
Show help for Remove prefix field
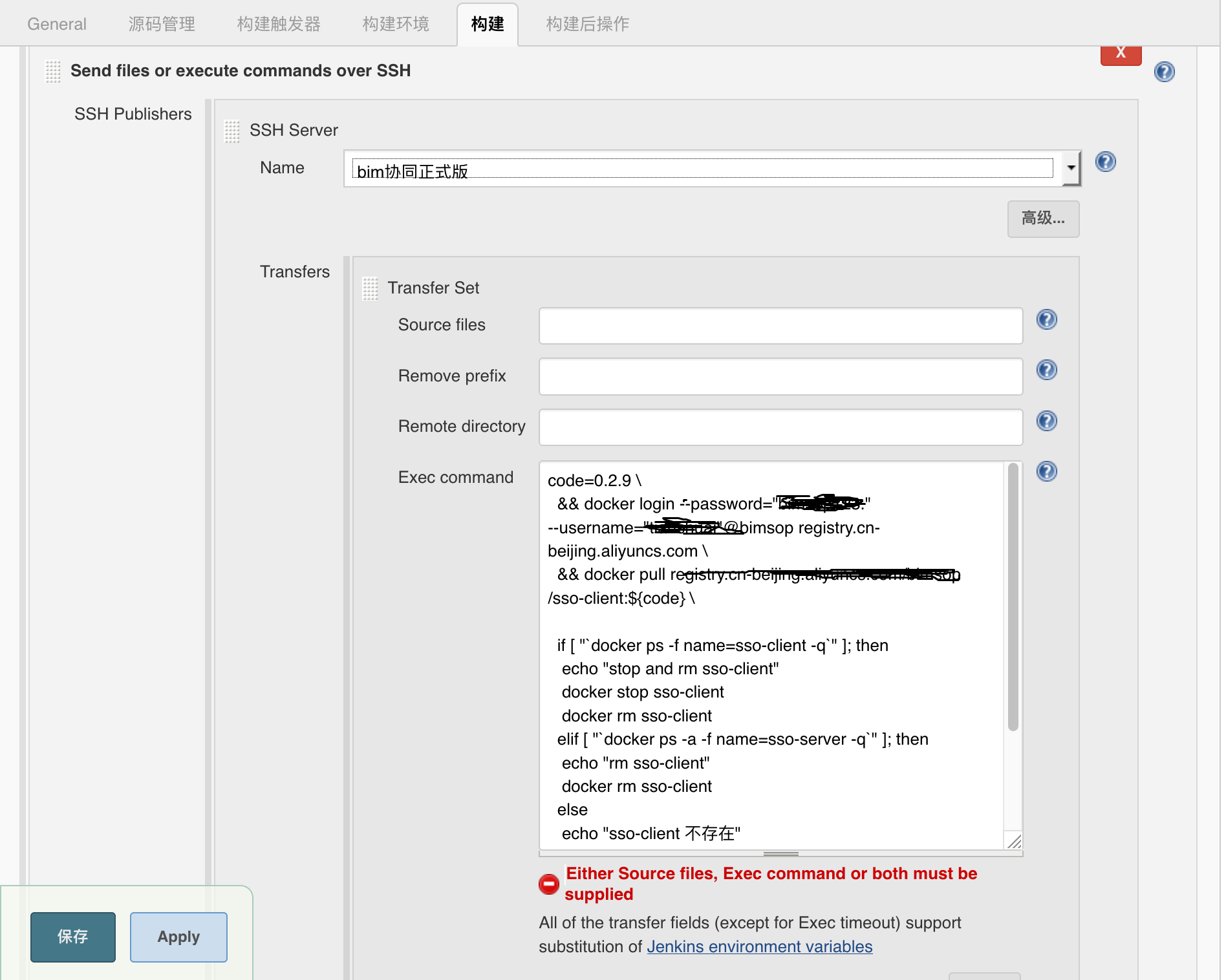click(1046, 370)
